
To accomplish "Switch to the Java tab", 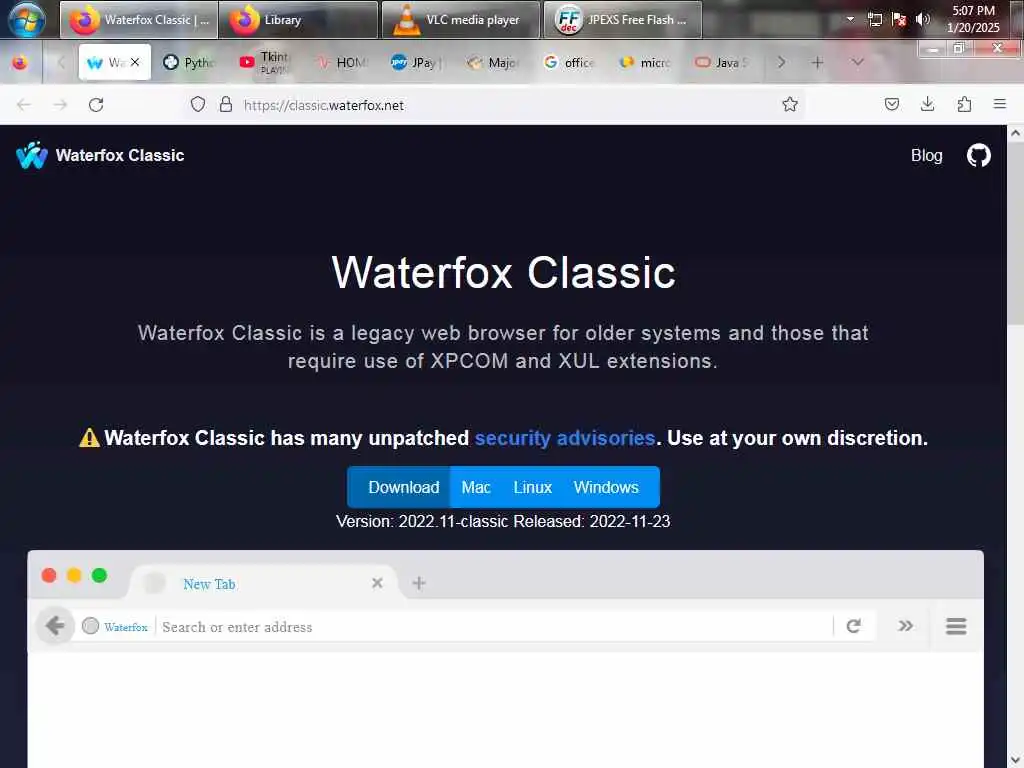I will 722,62.
